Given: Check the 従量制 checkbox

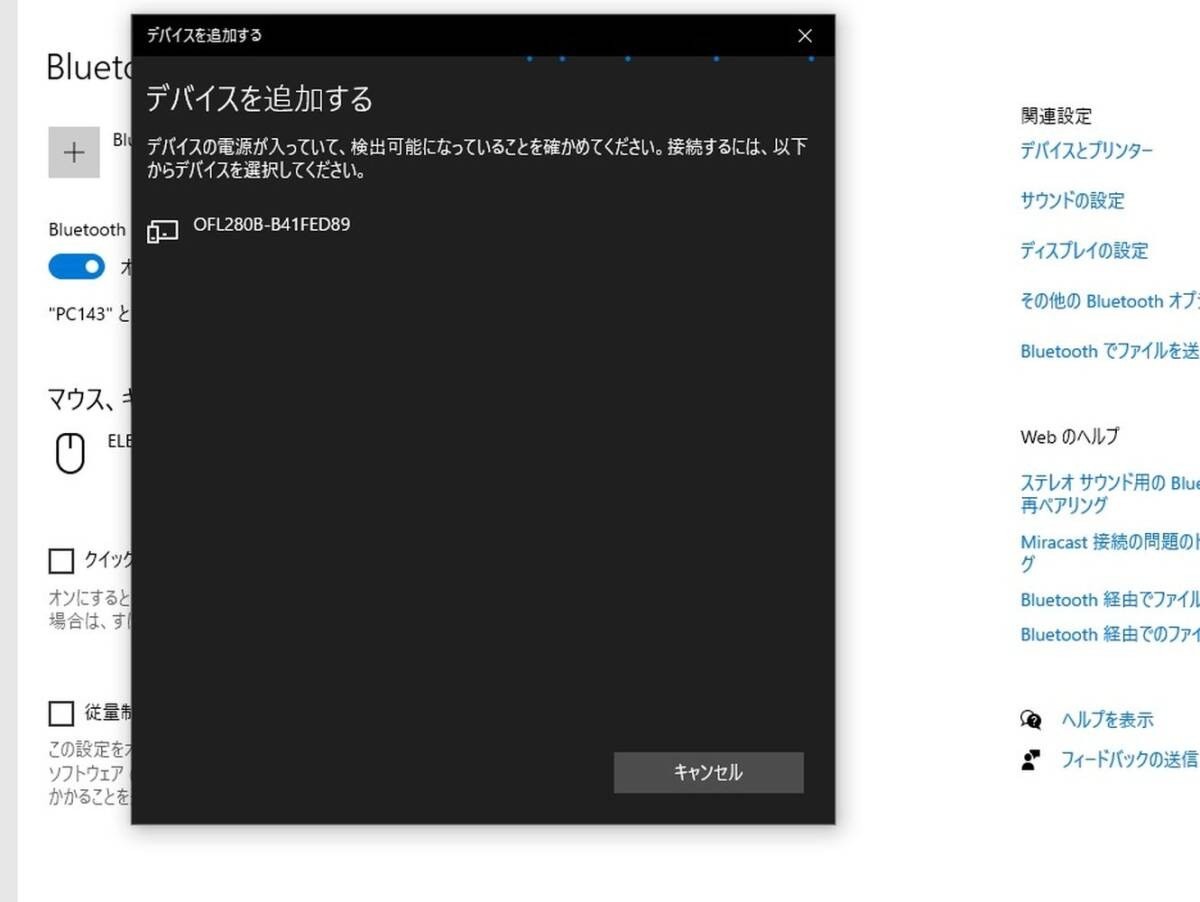Looking at the screenshot, I should pos(62,713).
